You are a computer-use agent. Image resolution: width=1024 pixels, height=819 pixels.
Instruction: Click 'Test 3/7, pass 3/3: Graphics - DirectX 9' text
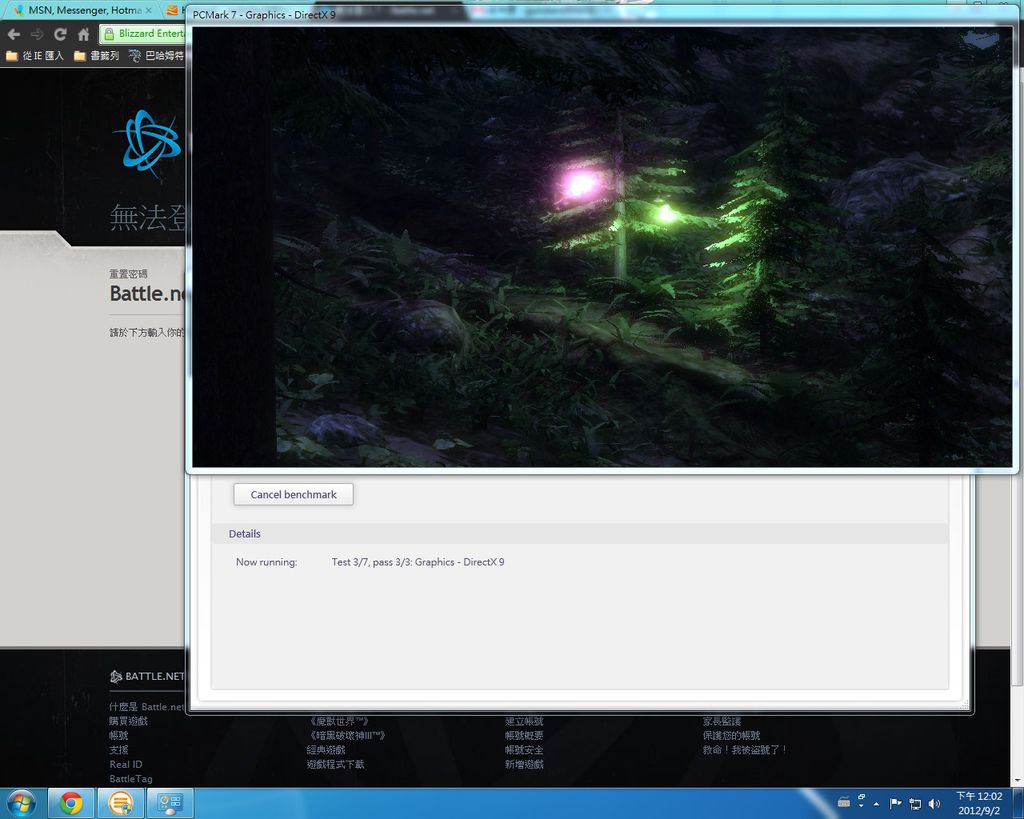point(418,562)
